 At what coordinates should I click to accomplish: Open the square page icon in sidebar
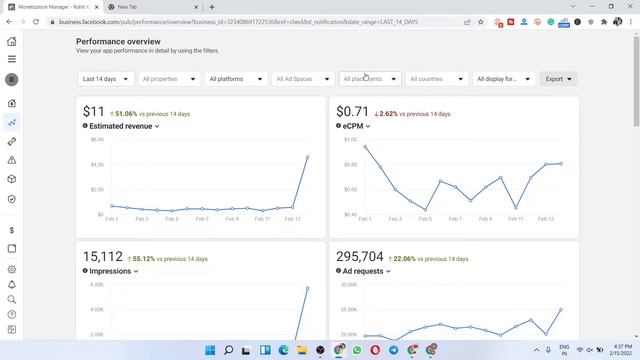(12, 249)
